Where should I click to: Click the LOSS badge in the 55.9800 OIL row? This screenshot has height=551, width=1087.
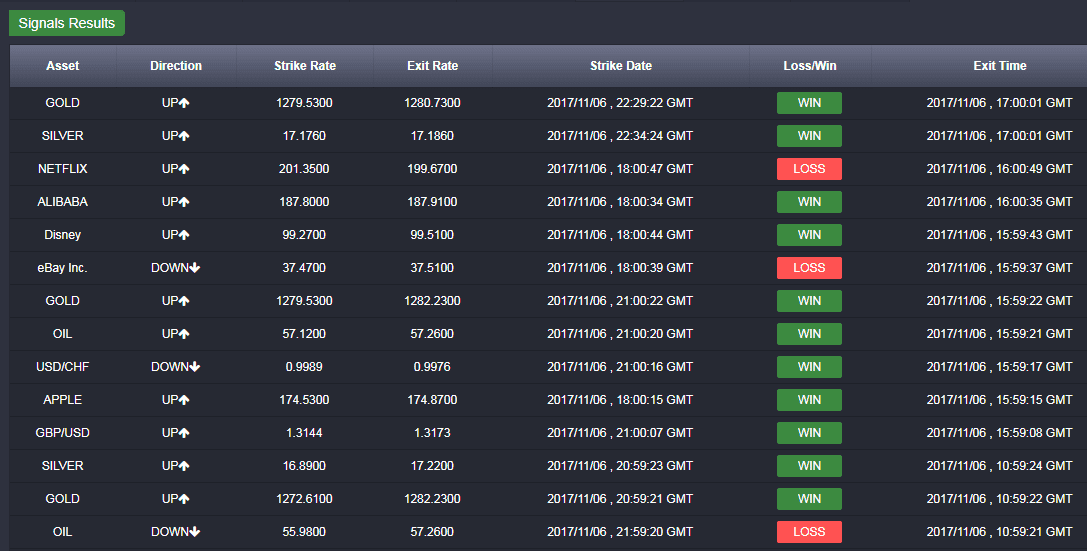tap(809, 532)
